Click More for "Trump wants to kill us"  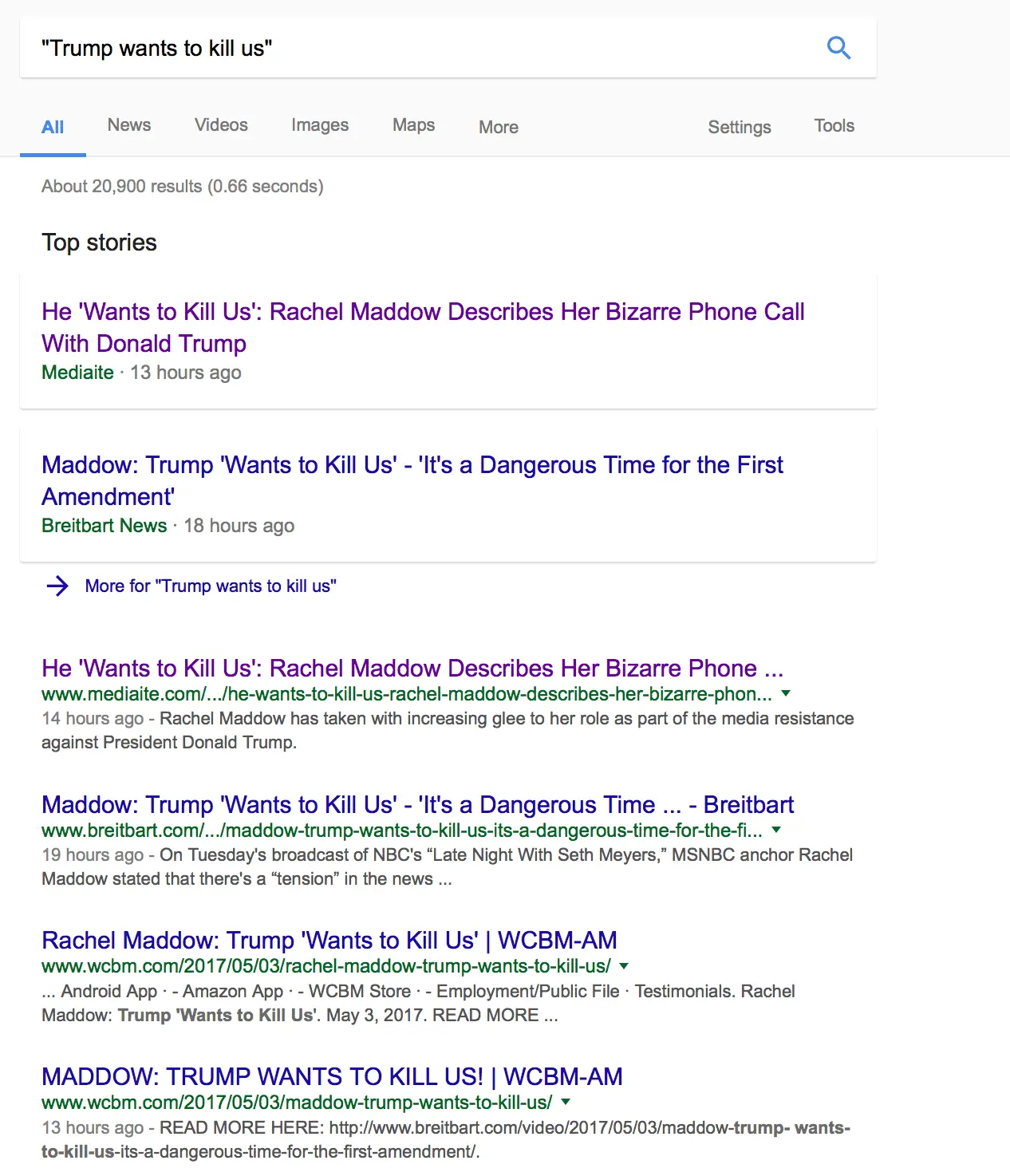click(211, 586)
